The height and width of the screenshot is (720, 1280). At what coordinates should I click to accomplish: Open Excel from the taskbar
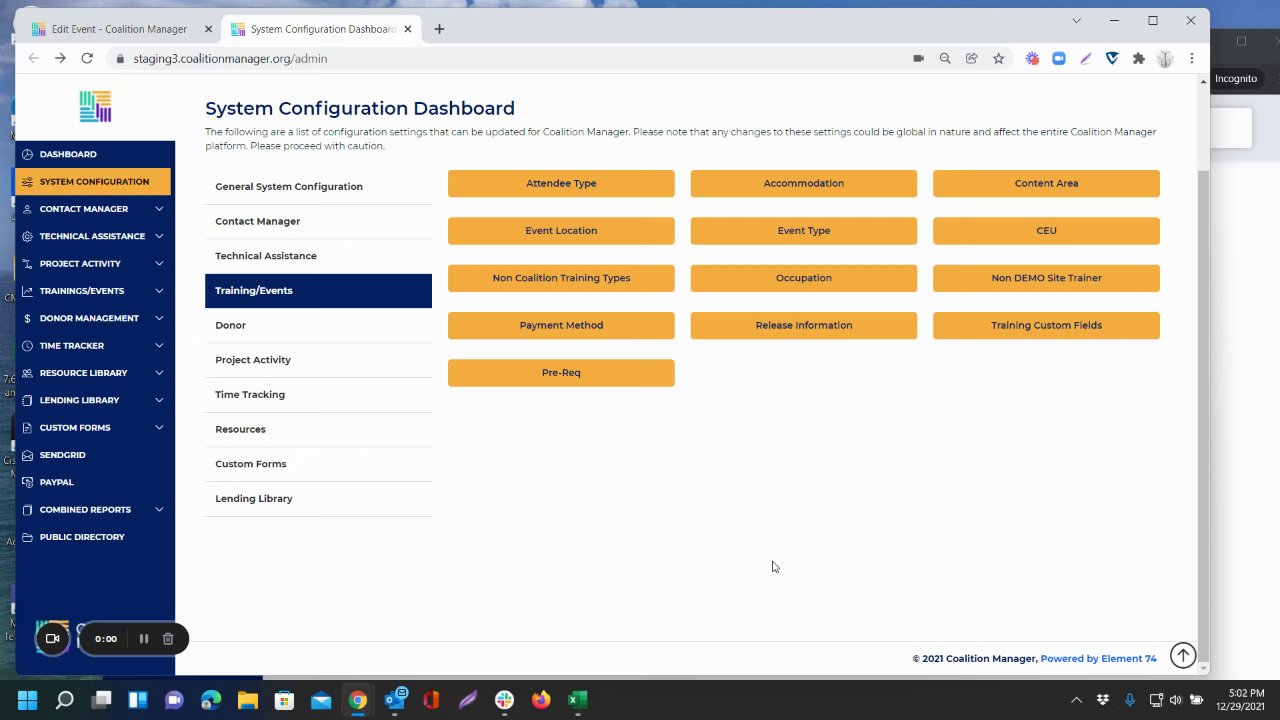[577, 700]
